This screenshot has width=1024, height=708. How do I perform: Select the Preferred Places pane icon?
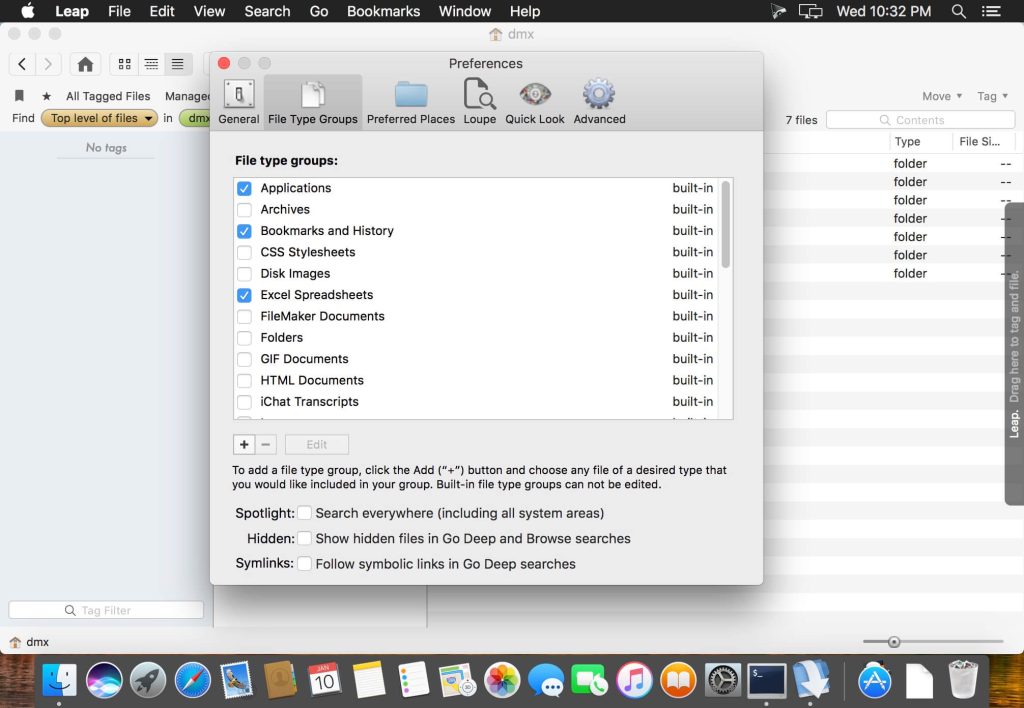[410, 101]
